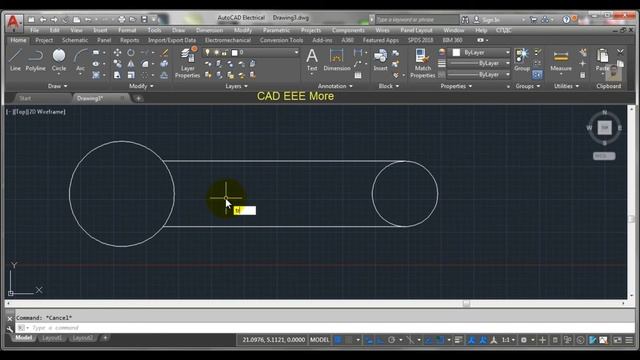Switch to Layout1 tab

tap(52, 338)
